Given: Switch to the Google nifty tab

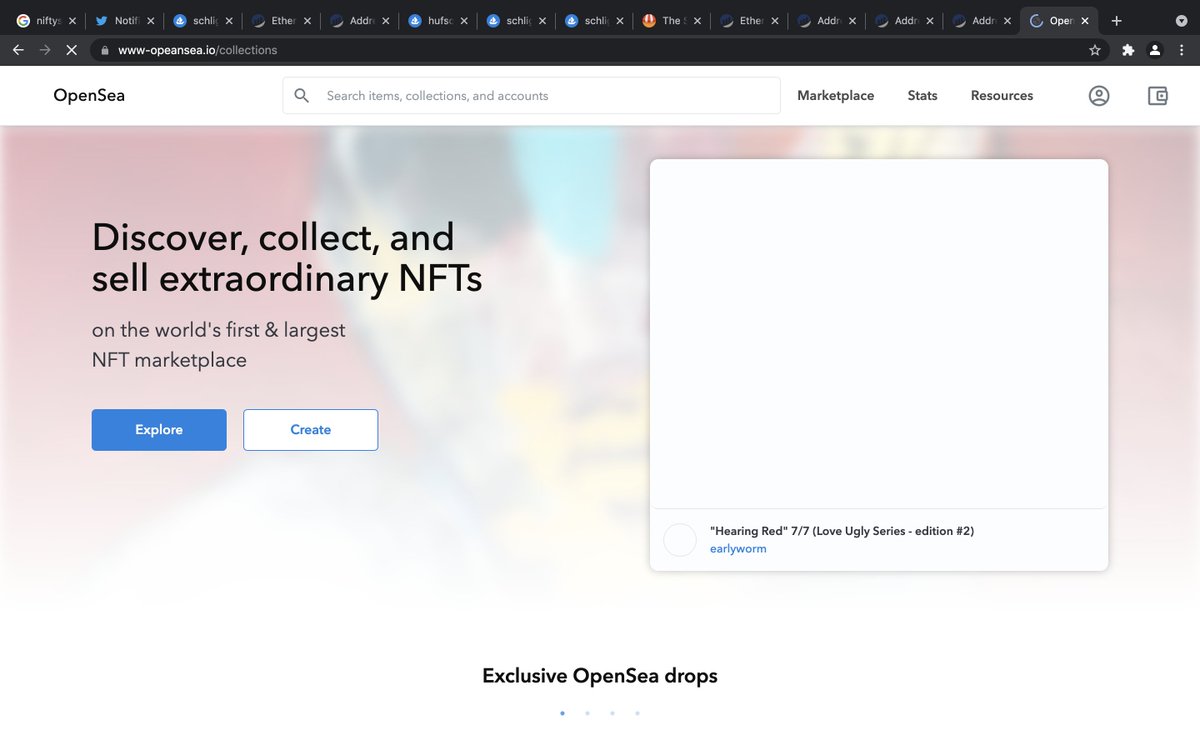Looking at the screenshot, I should [x=45, y=20].
